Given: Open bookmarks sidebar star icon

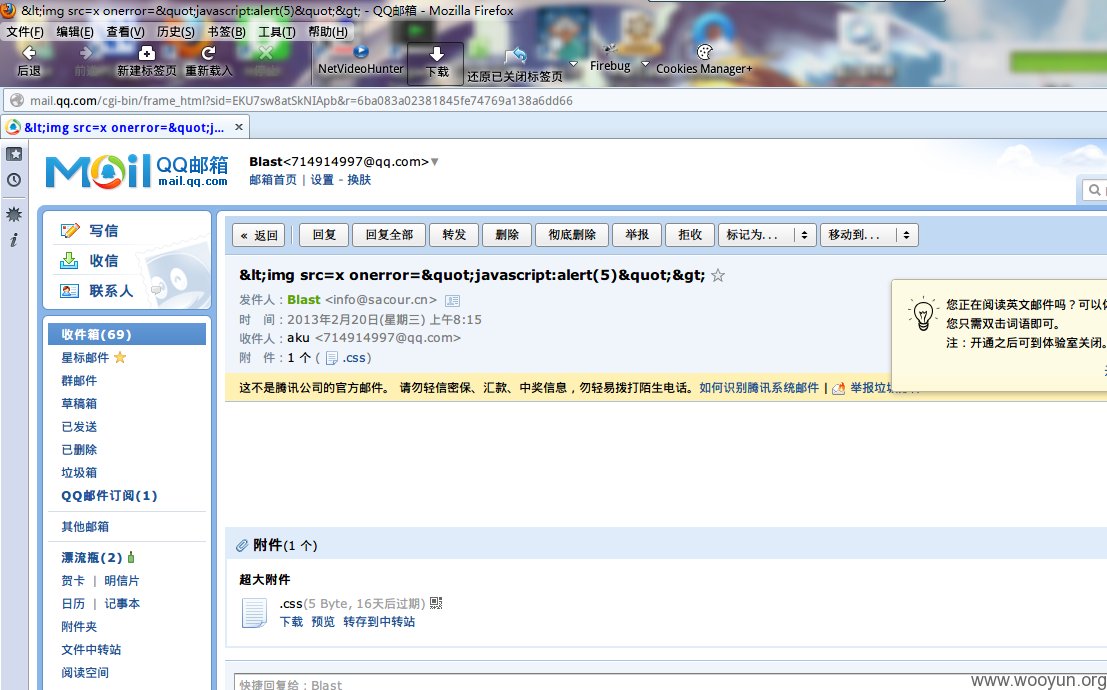Looking at the screenshot, I should point(13,154).
